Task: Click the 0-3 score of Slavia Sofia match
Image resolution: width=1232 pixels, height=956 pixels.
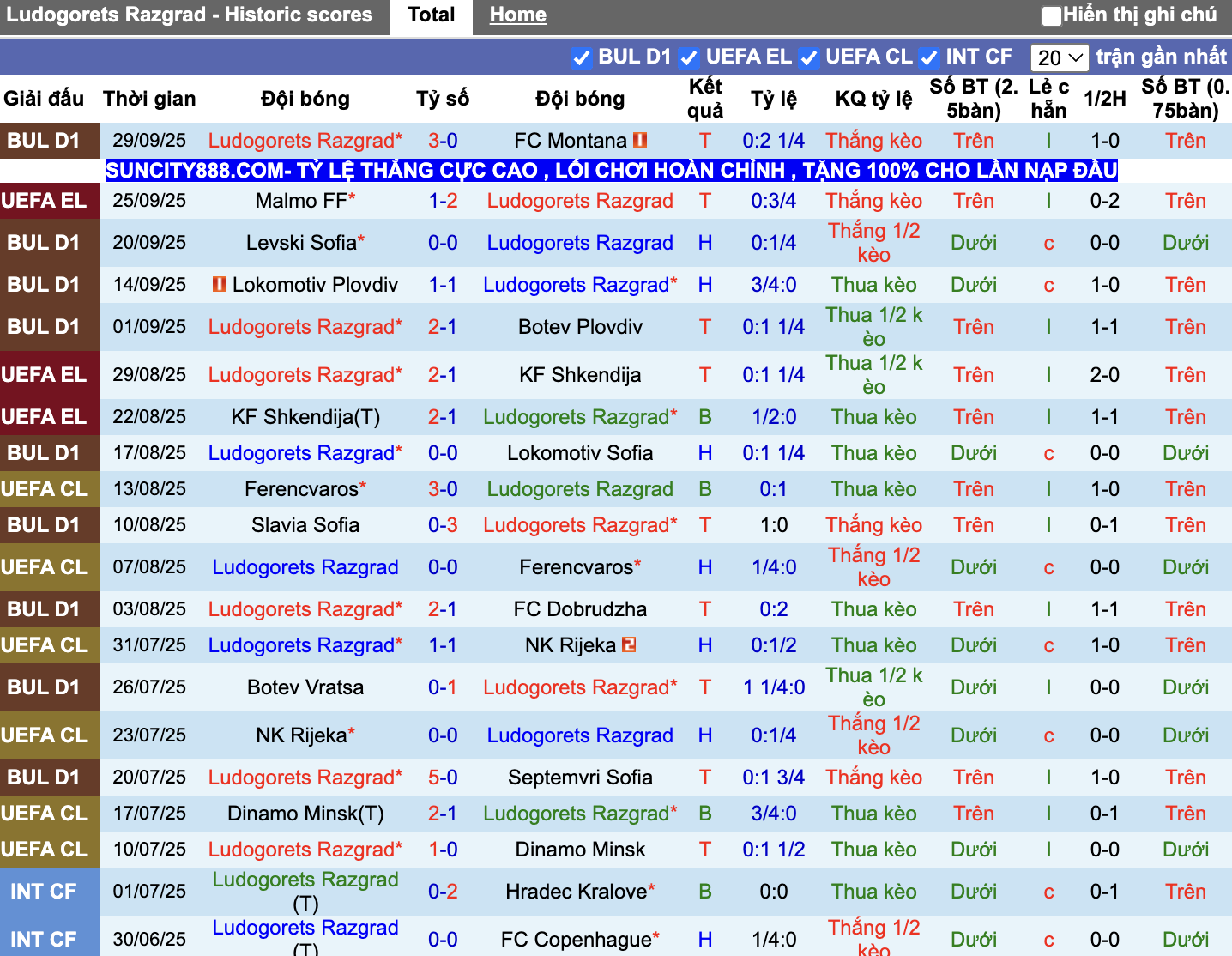Action: coord(443,524)
